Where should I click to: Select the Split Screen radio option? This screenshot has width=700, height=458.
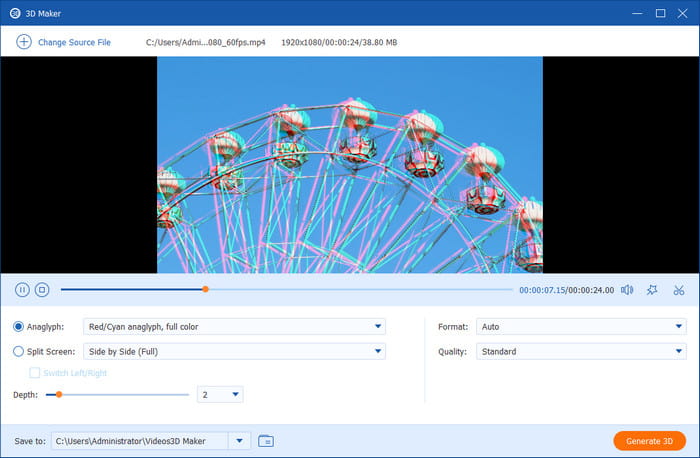pos(19,351)
